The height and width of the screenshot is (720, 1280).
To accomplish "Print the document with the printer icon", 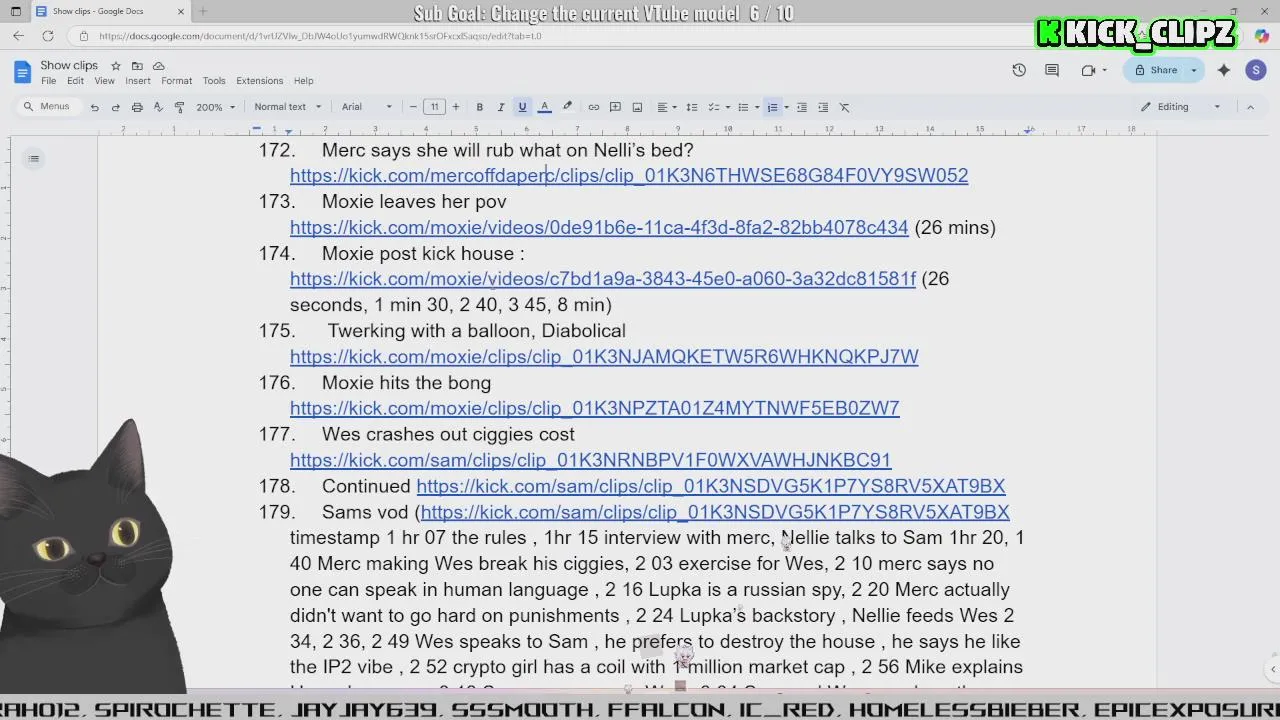I will (x=137, y=107).
